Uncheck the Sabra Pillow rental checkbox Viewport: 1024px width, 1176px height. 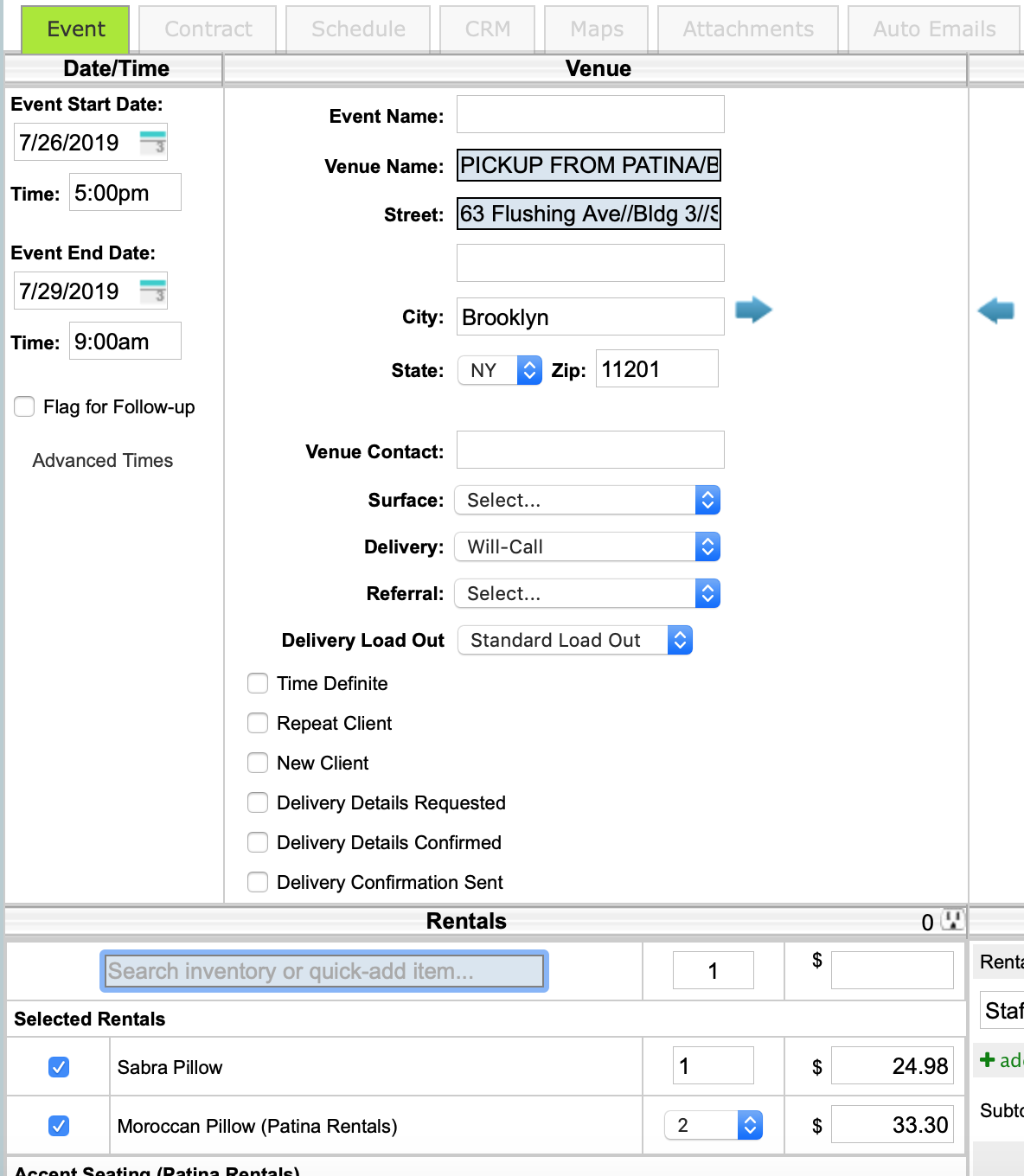tap(59, 1067)
